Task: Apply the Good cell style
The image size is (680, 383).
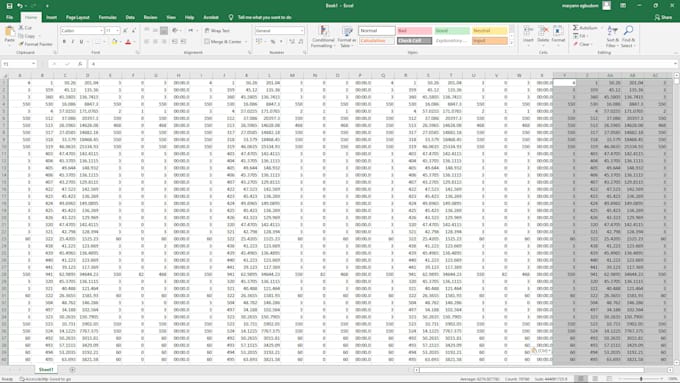Action: pyautogui.click(x=452, y=31)
